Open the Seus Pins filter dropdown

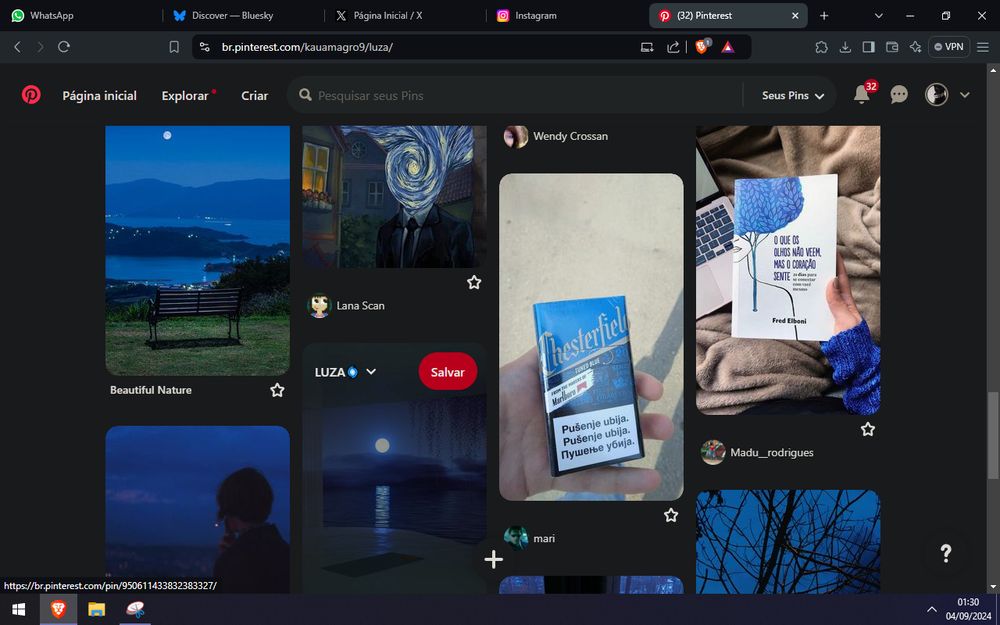[793, 95]
